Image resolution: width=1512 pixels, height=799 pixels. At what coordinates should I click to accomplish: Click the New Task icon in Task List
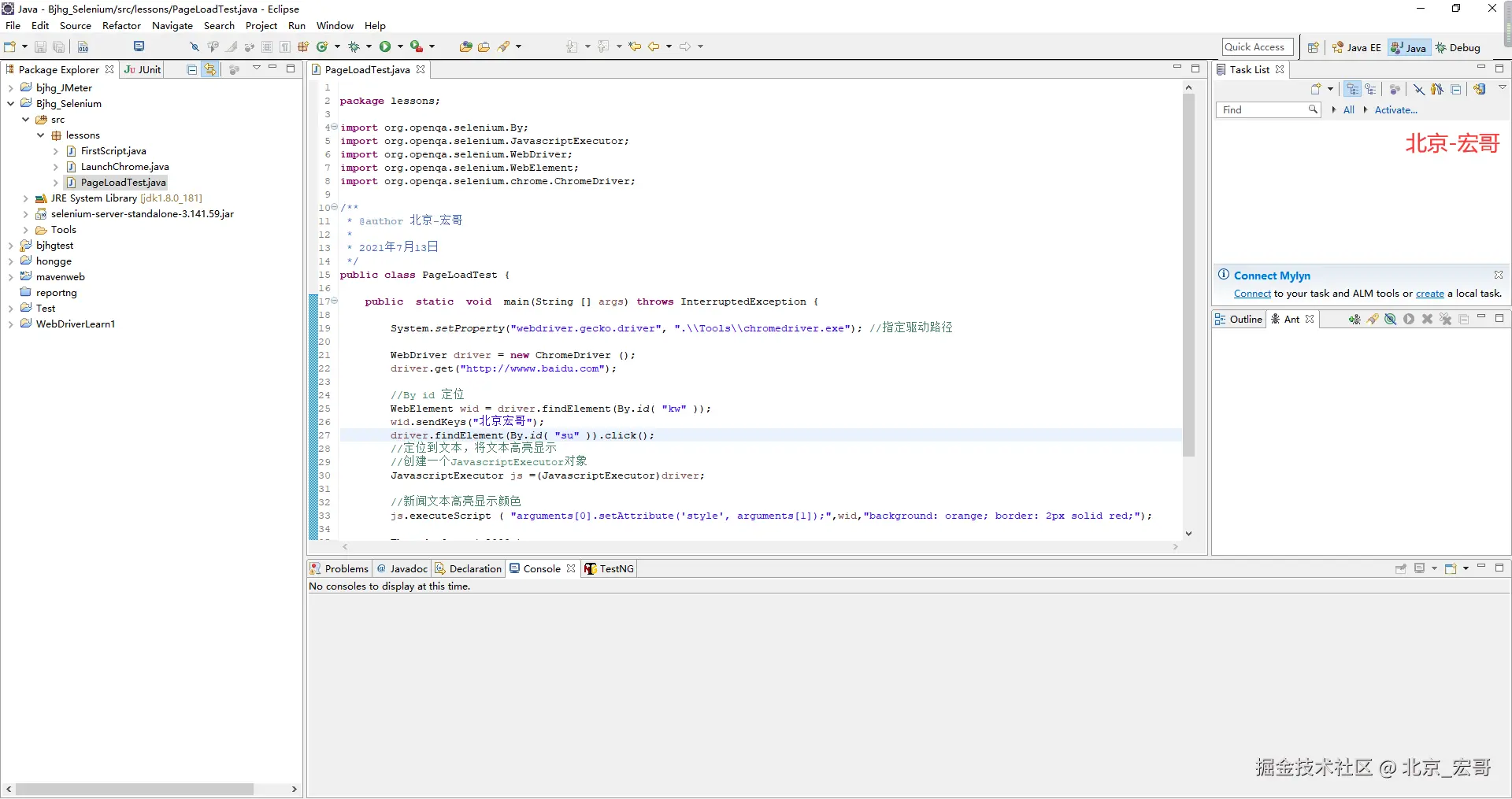pyautogui.click(x=1316, y=90)
